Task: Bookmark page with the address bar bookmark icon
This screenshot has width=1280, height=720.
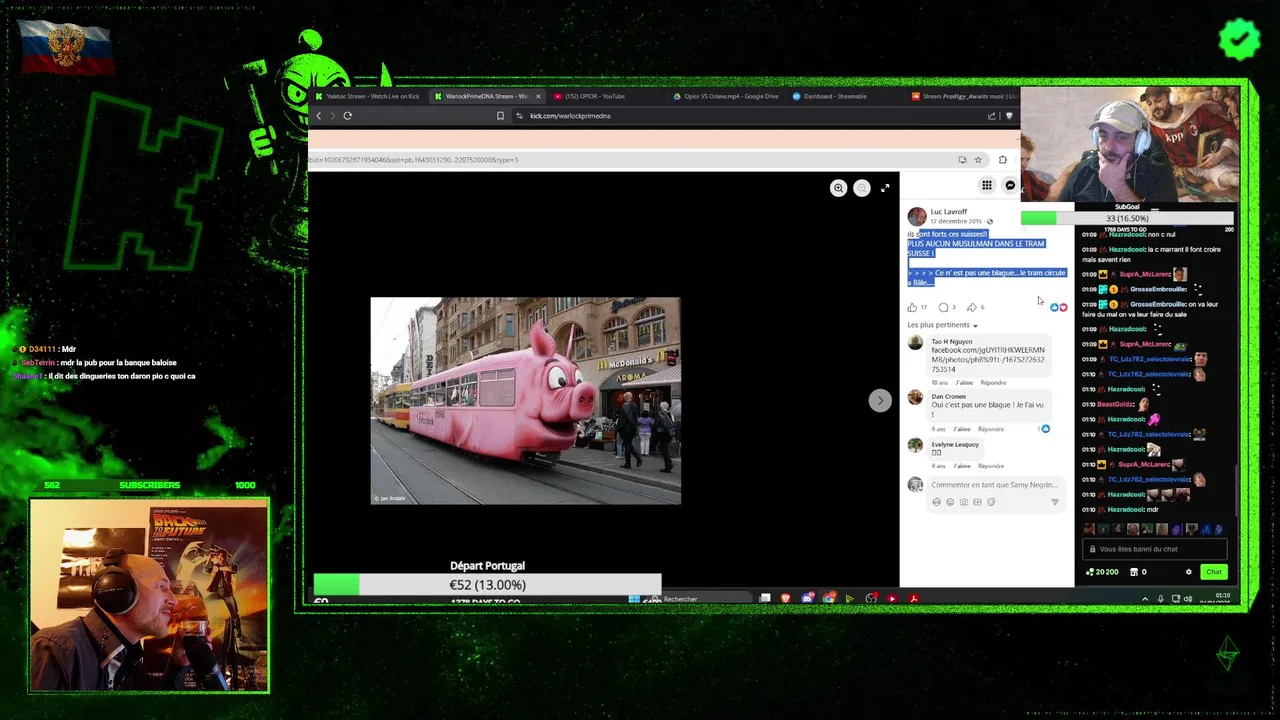Action: [x=500, y=116]
